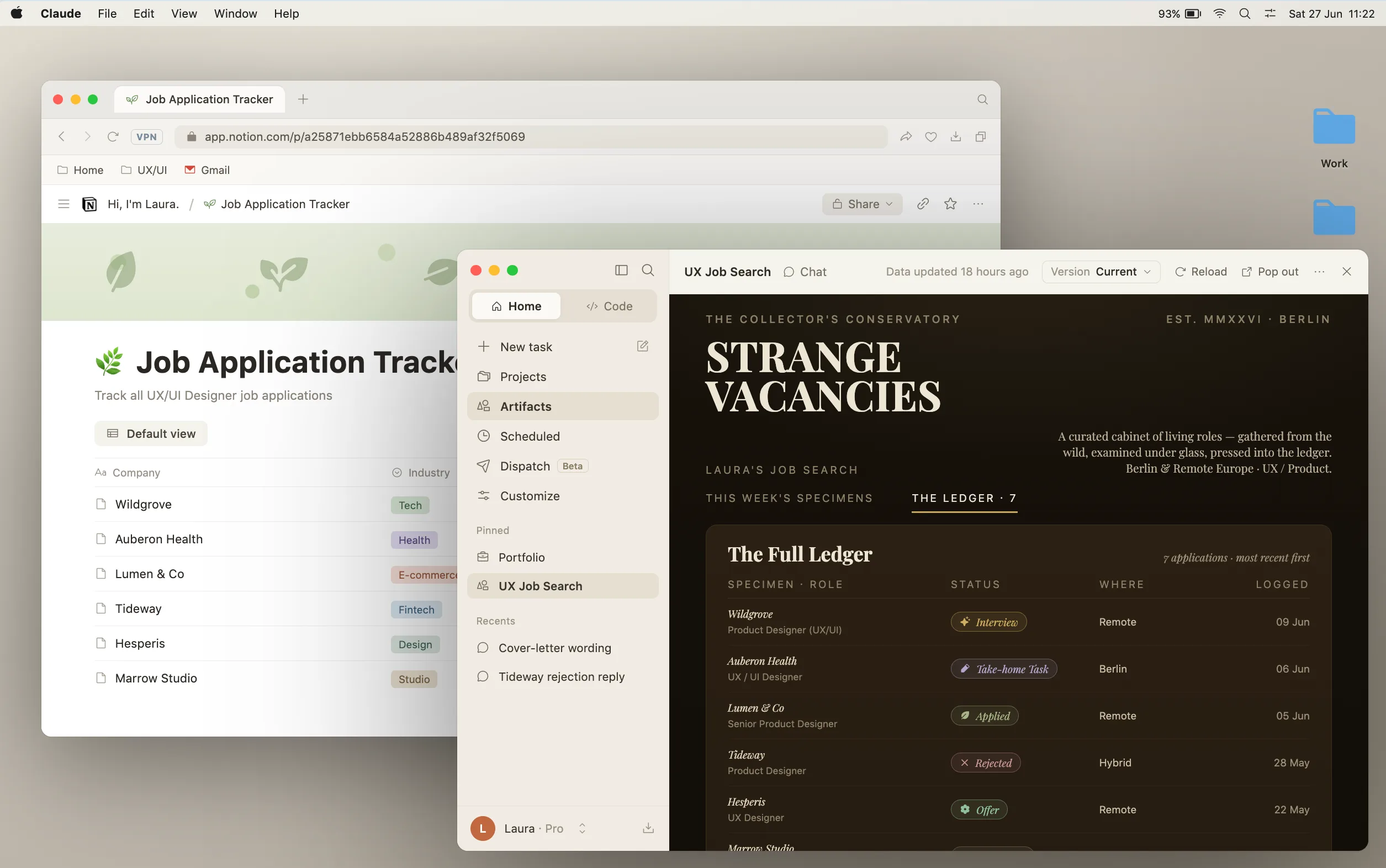The height and width of the screenshot is (868, 1386).
Task: Open Artifacts in the Claude sidebar
Action: coord(563,406)
